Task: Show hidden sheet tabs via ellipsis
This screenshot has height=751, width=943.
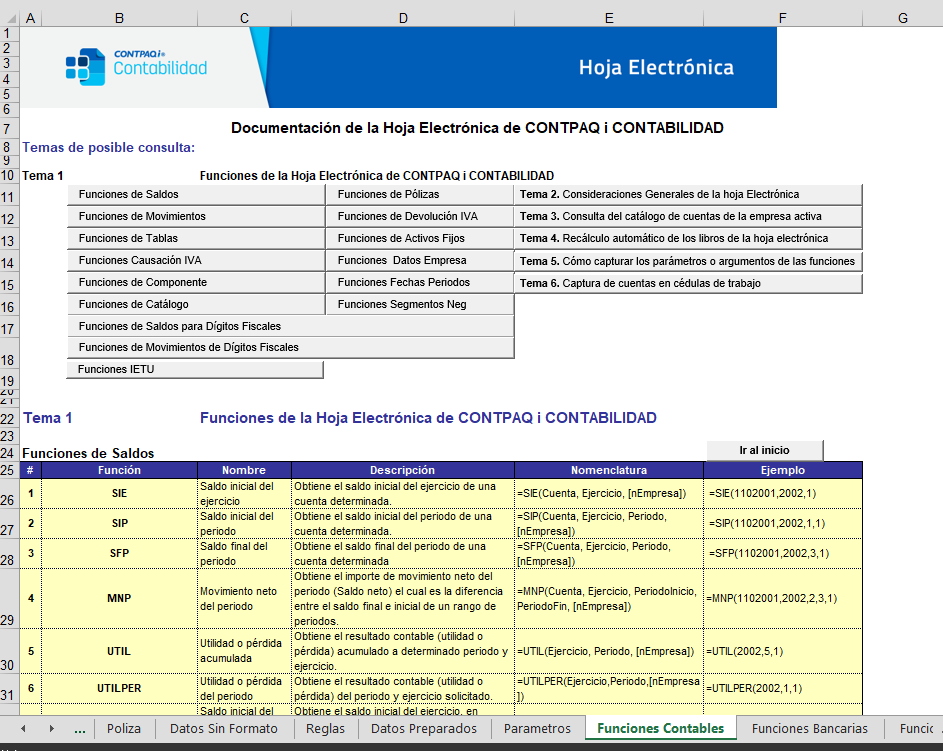Action: (79, 729)
